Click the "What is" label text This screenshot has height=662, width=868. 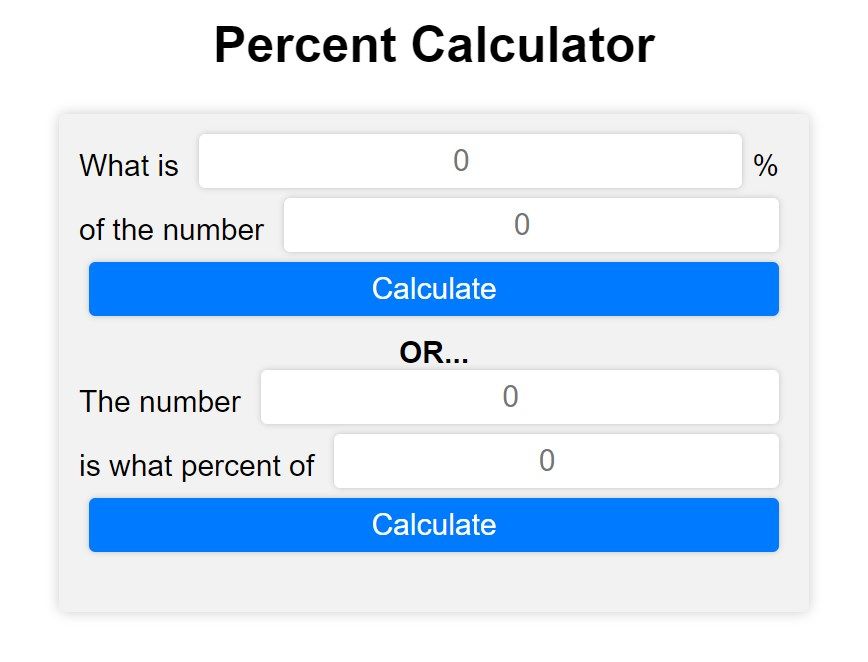coord(129,165)
